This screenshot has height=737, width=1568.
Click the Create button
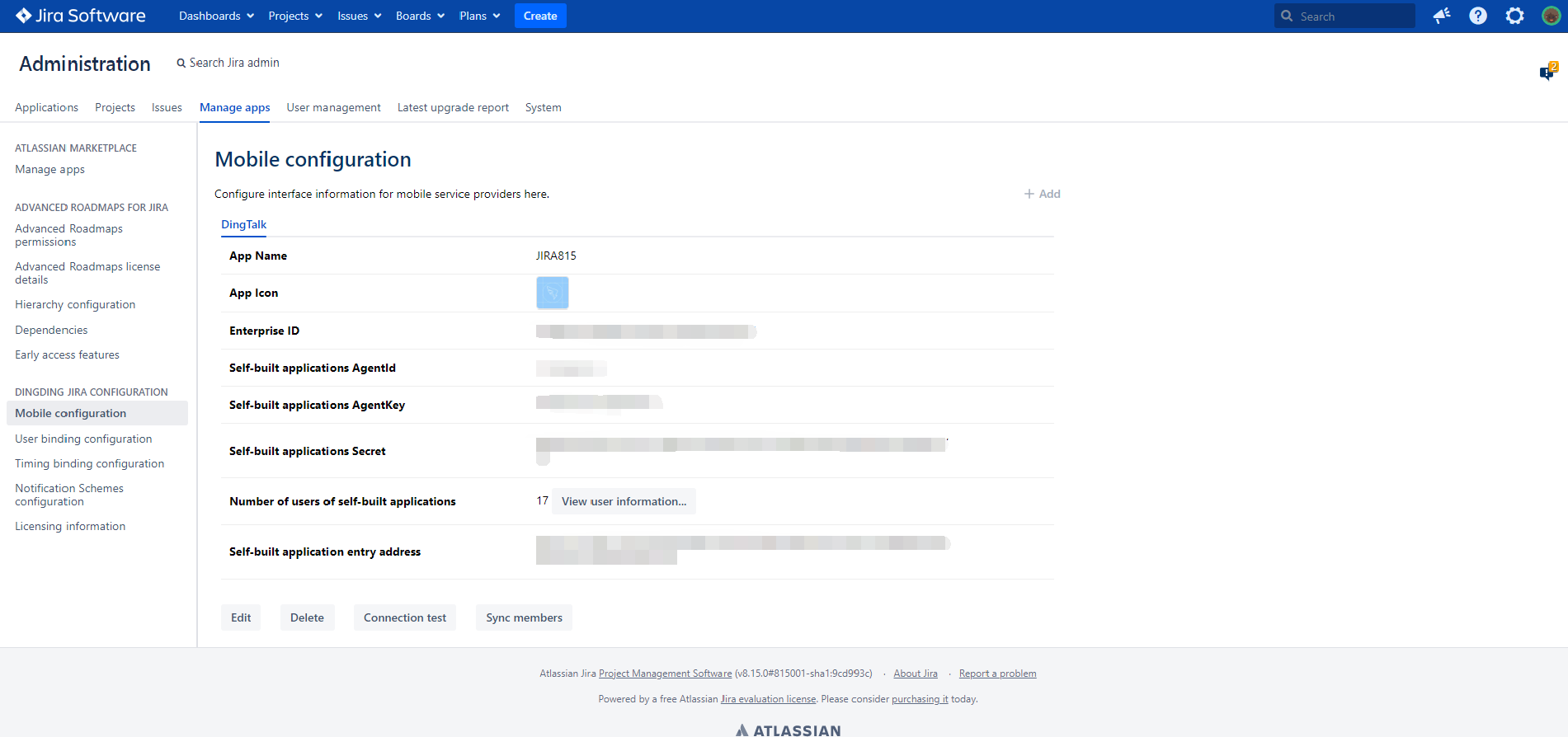(540, 16)
